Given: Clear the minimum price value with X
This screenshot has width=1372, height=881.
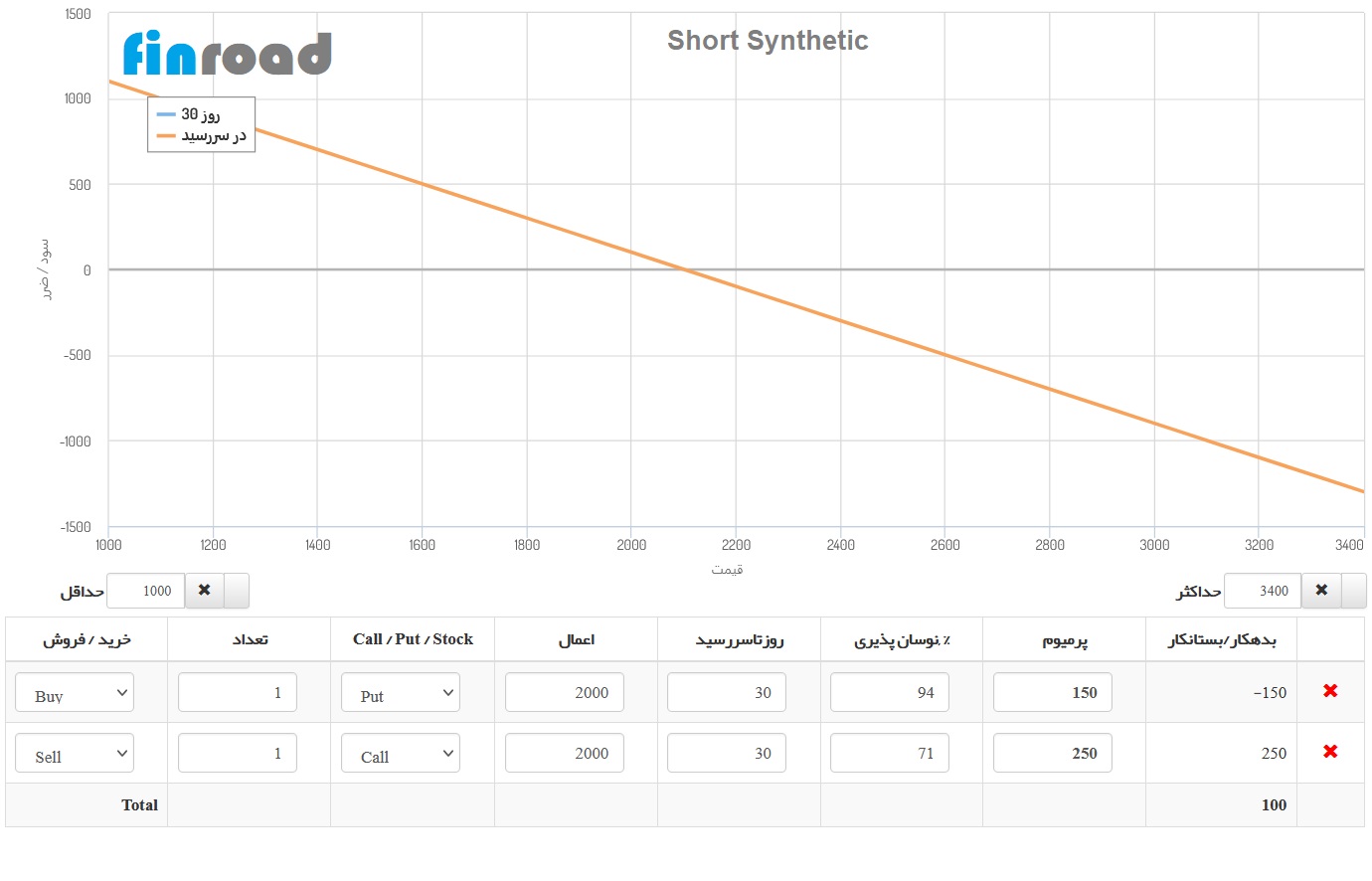Looking at the screenshot, I should click(204, 591).
